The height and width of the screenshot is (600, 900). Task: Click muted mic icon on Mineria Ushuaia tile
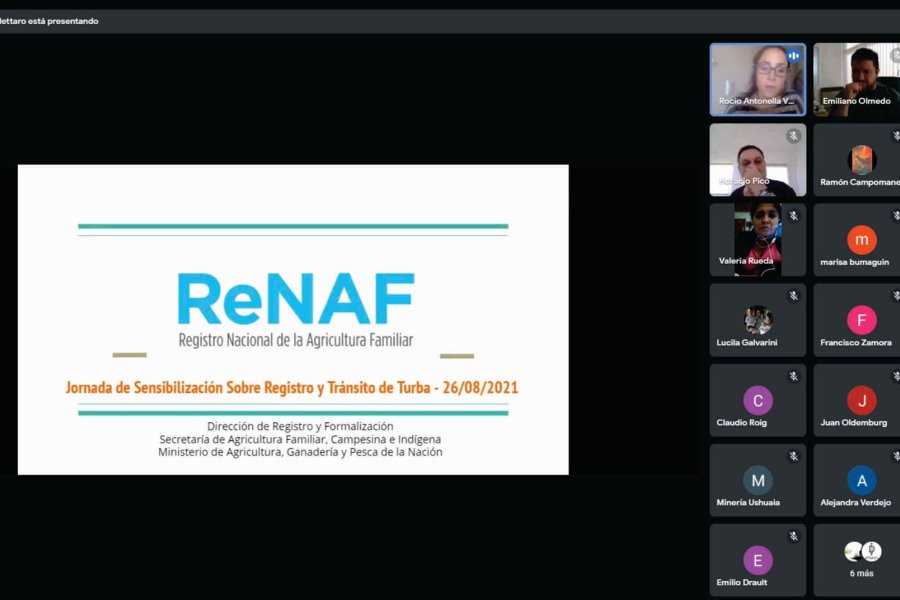pos(794,456)
